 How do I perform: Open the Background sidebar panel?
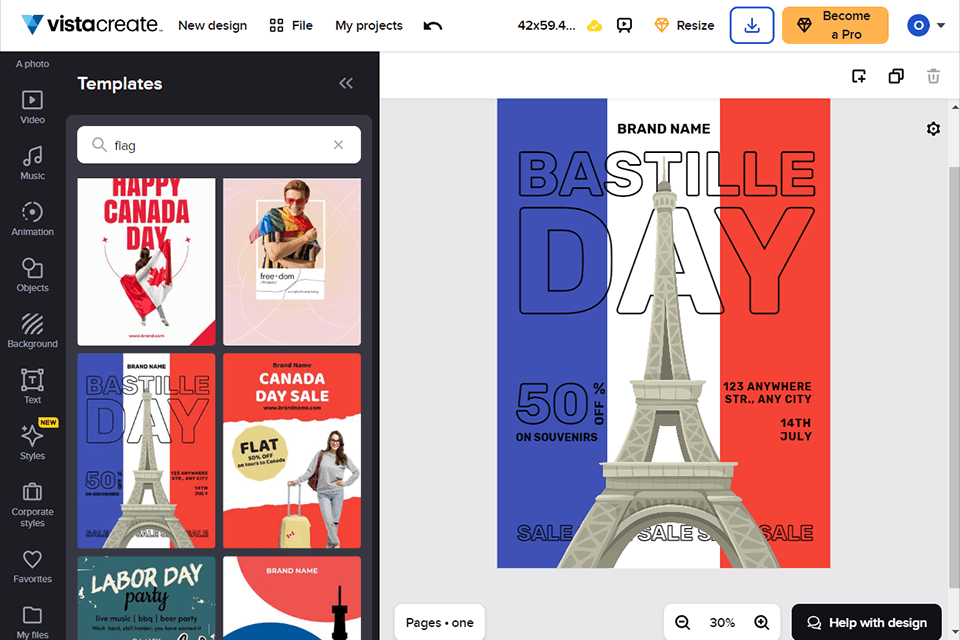click(x=32, y=331)
